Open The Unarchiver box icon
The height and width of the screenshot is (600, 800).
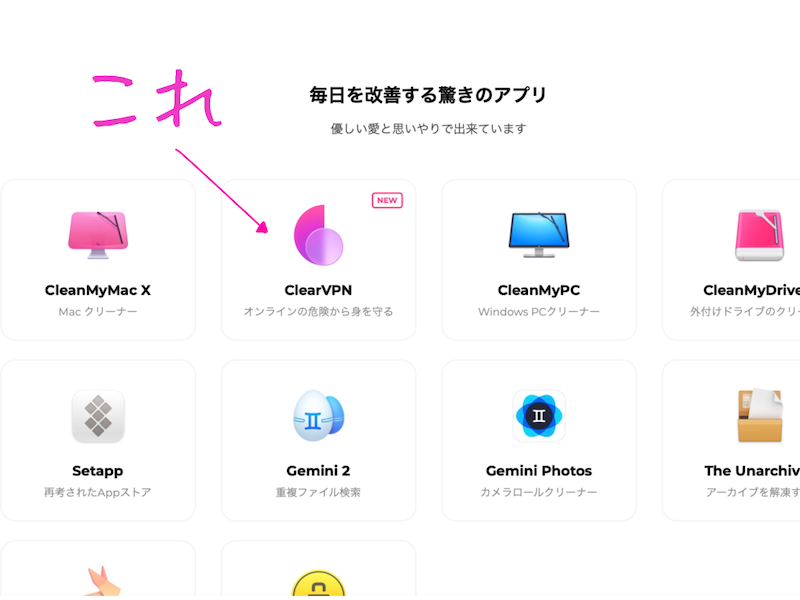point(760,415)
